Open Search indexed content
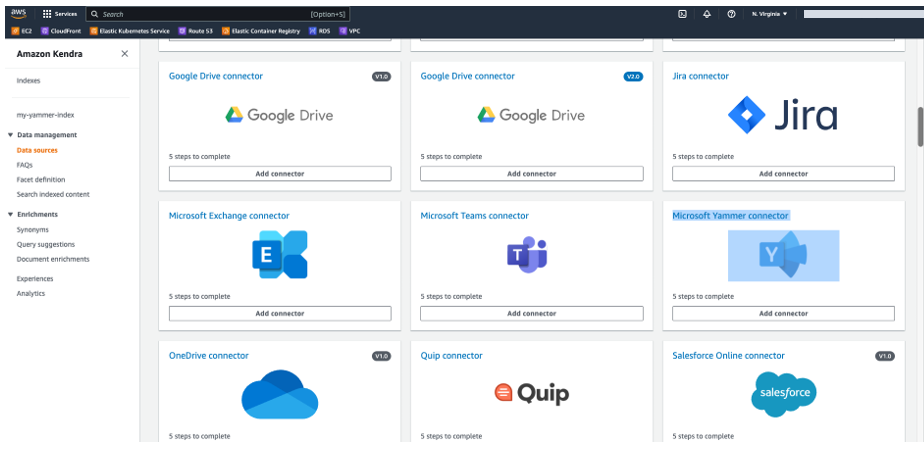924x464 pixels. point(53,195)
